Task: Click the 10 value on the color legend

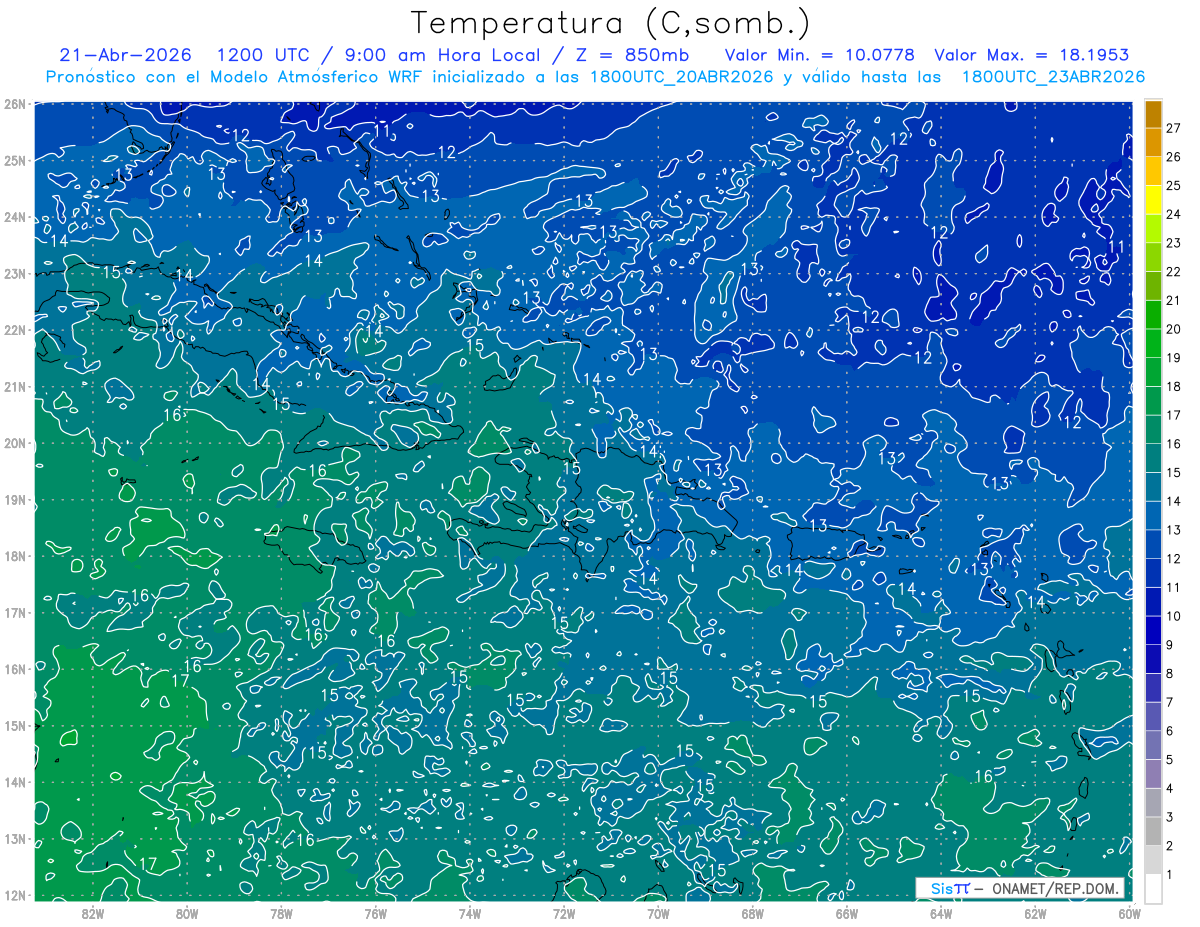Action: click(x=1174, y=616)
